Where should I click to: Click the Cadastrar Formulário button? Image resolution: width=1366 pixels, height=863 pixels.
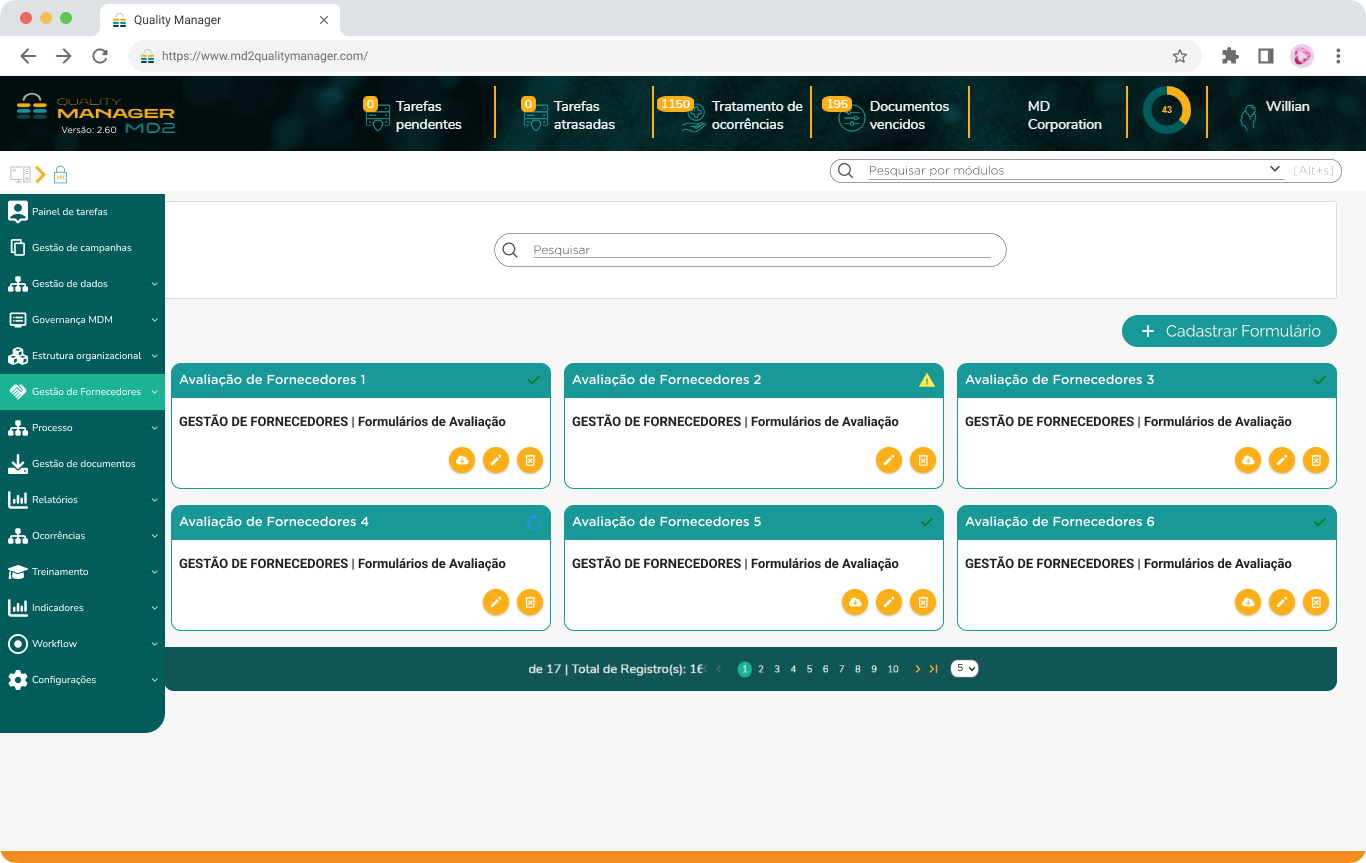[1228, 331]
